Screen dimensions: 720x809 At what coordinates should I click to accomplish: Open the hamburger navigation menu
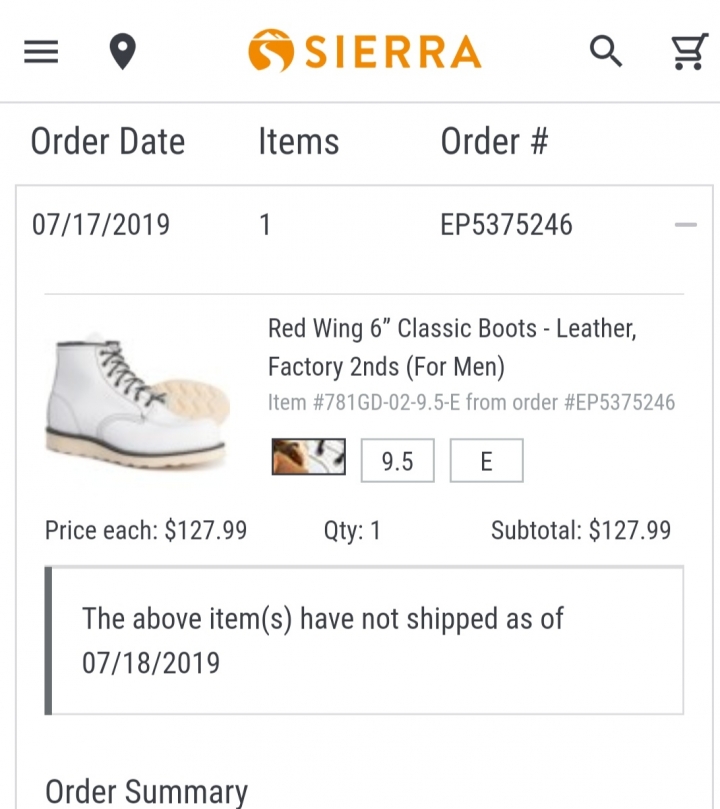(41, 52)
